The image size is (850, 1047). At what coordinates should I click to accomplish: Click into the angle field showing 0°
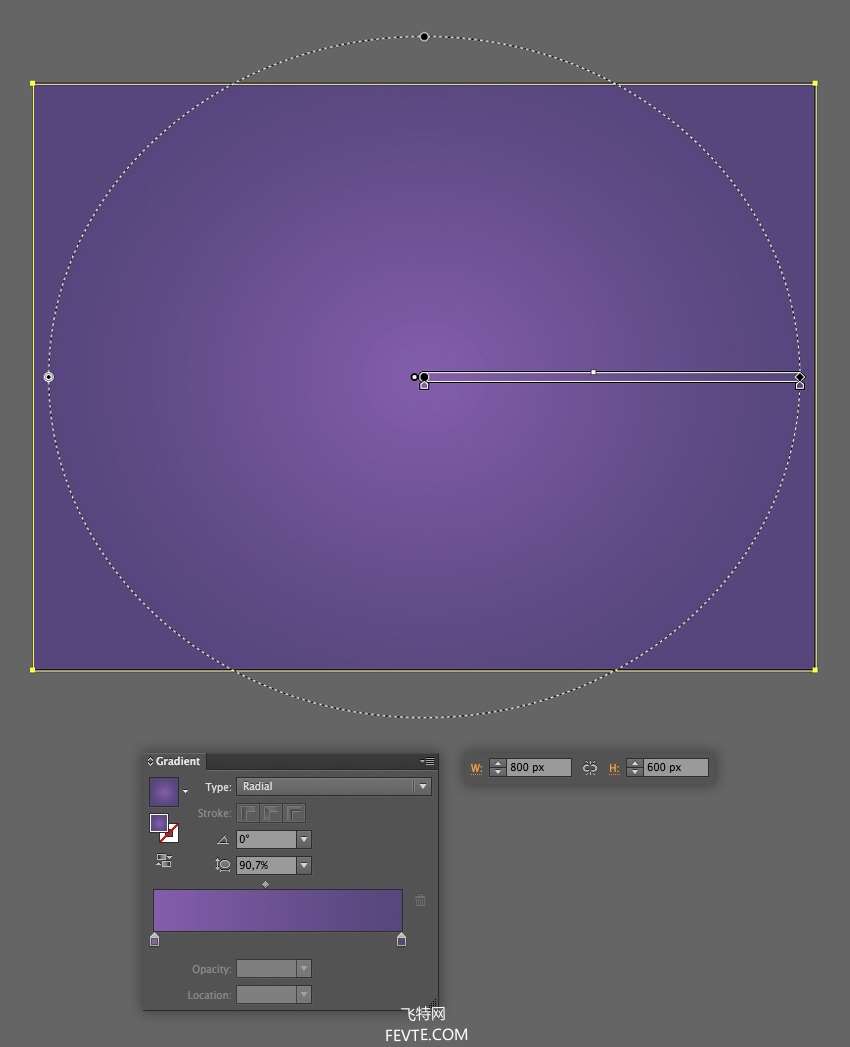tap(266, 839)
